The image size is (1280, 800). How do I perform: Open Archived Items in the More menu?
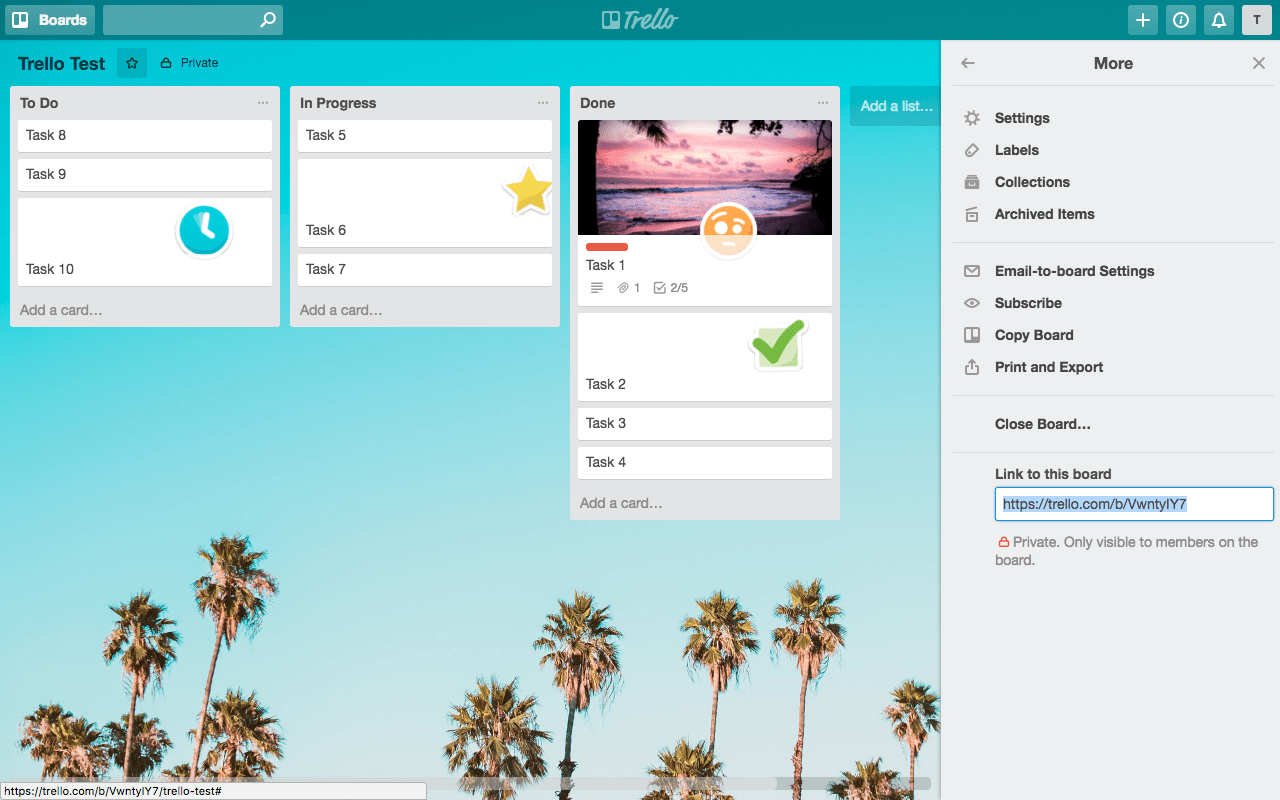1044,214
